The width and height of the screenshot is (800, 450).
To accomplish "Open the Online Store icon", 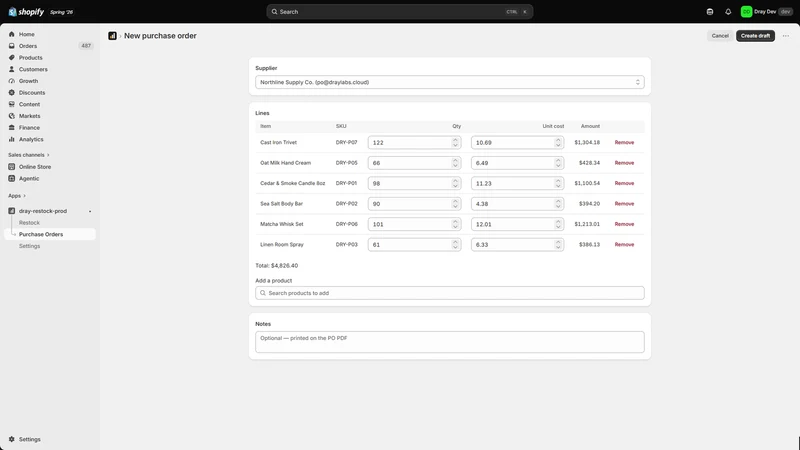I will tap(12, 167).
